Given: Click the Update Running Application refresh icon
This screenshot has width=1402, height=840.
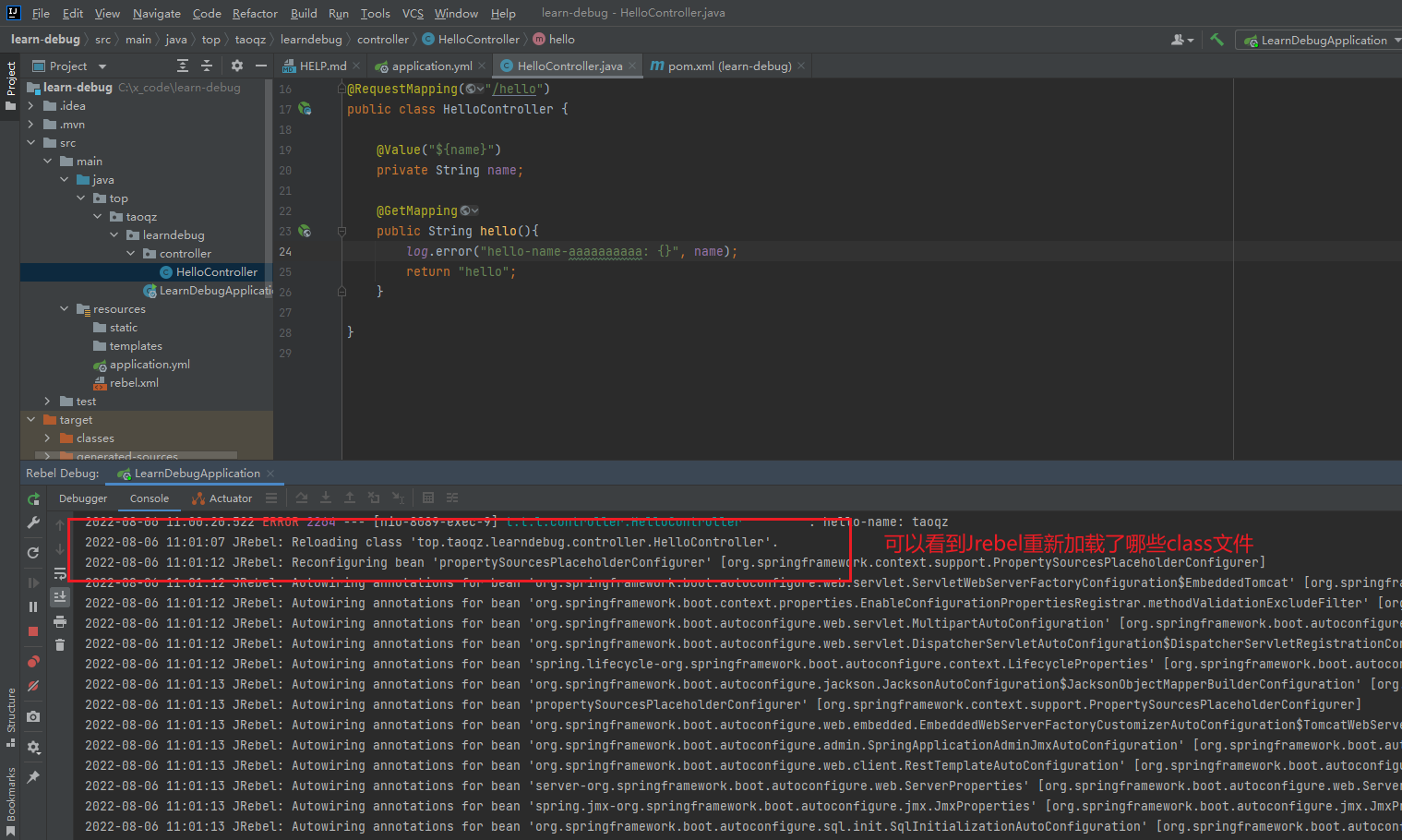Looking at the screenshot, I should (33, 552).
